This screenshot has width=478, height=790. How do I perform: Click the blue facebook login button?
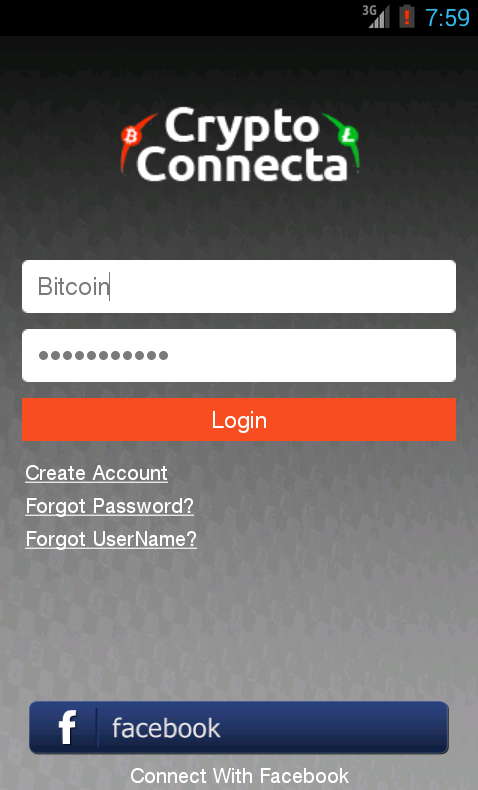239,728
